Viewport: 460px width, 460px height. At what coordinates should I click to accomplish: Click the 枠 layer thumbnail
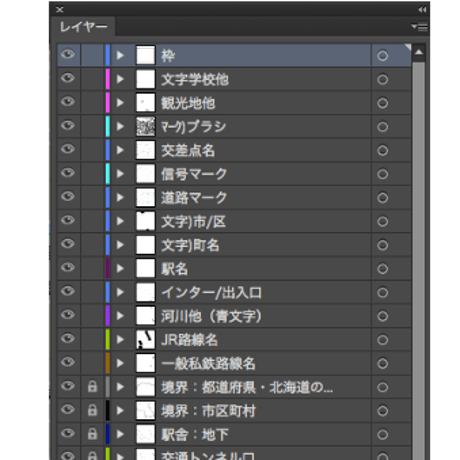(x=146, y=55)
